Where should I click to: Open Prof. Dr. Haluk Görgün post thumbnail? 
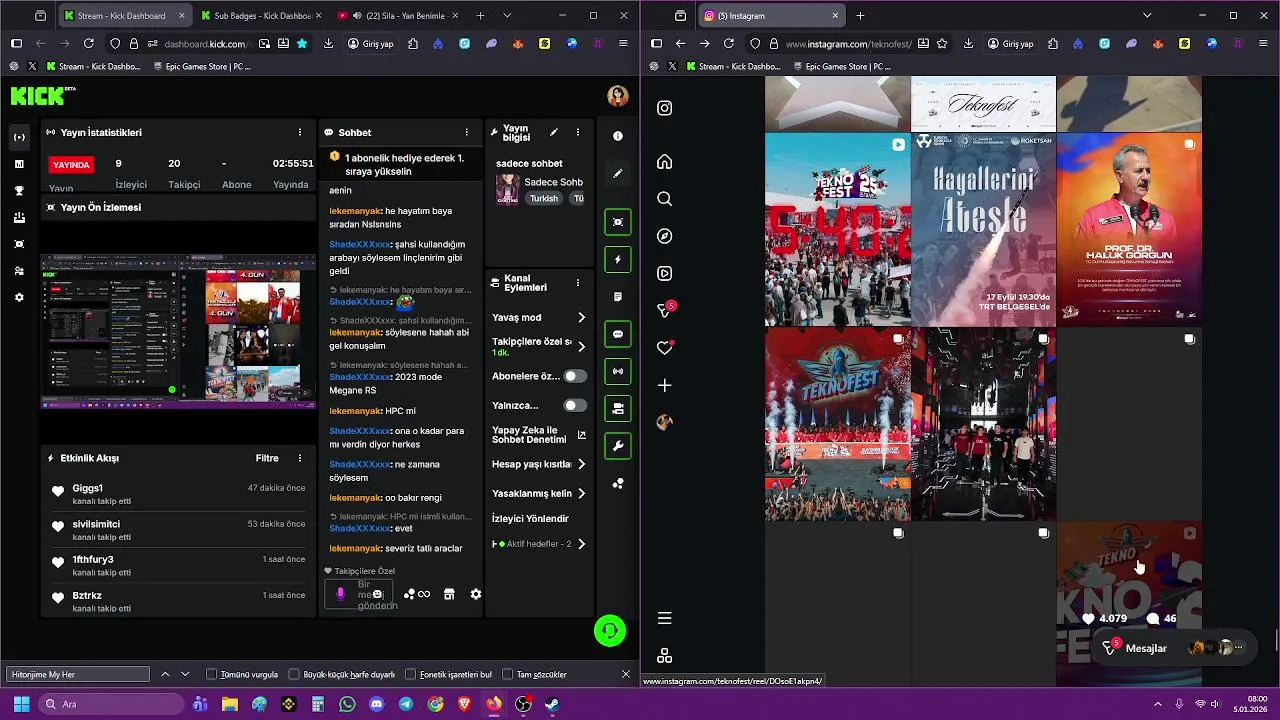(x=1129, y=230)
